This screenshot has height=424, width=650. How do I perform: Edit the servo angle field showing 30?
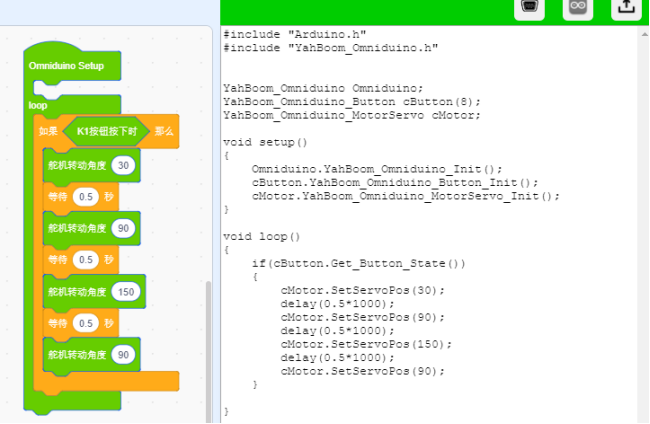[x=124, y=165]
